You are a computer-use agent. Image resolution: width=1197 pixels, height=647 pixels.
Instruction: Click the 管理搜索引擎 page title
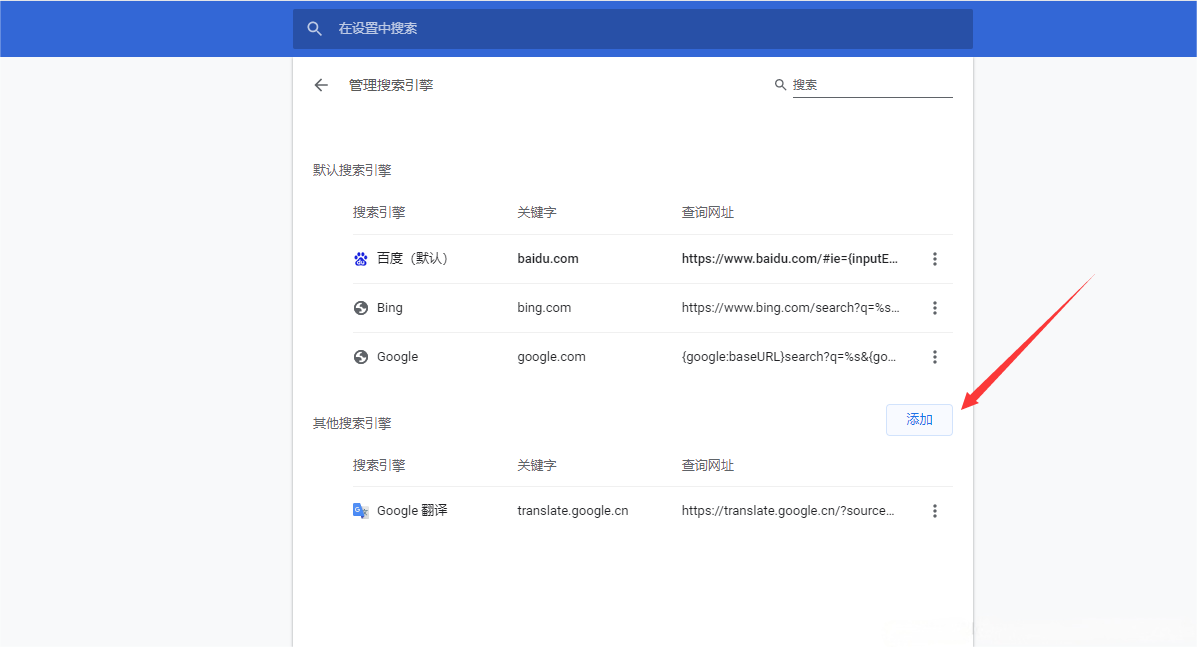tap(391, 85)
